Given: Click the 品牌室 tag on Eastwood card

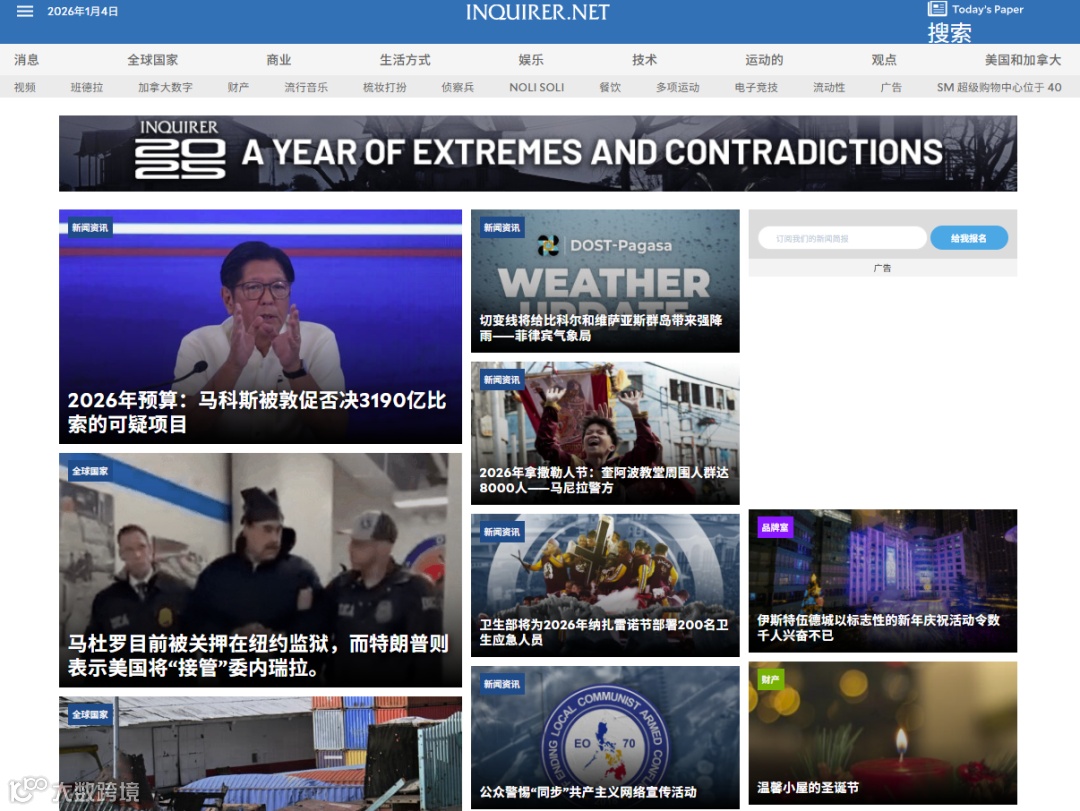Looking at the screenshot, I should (775, 528).
